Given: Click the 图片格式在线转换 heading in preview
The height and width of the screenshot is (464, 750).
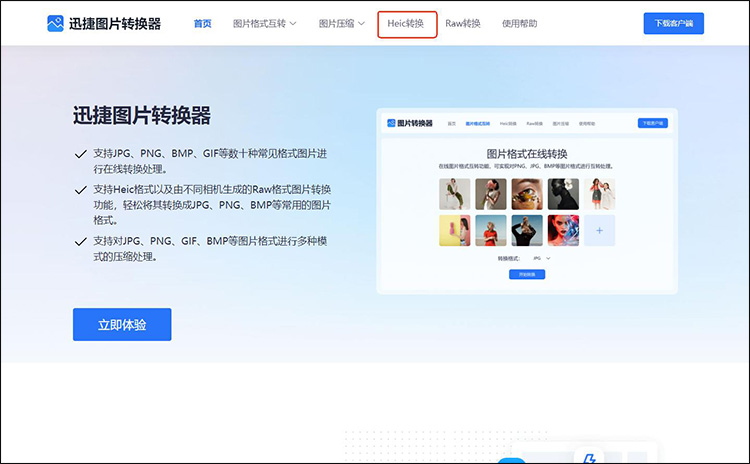Looking at the screenshot, I should [527, 154].
